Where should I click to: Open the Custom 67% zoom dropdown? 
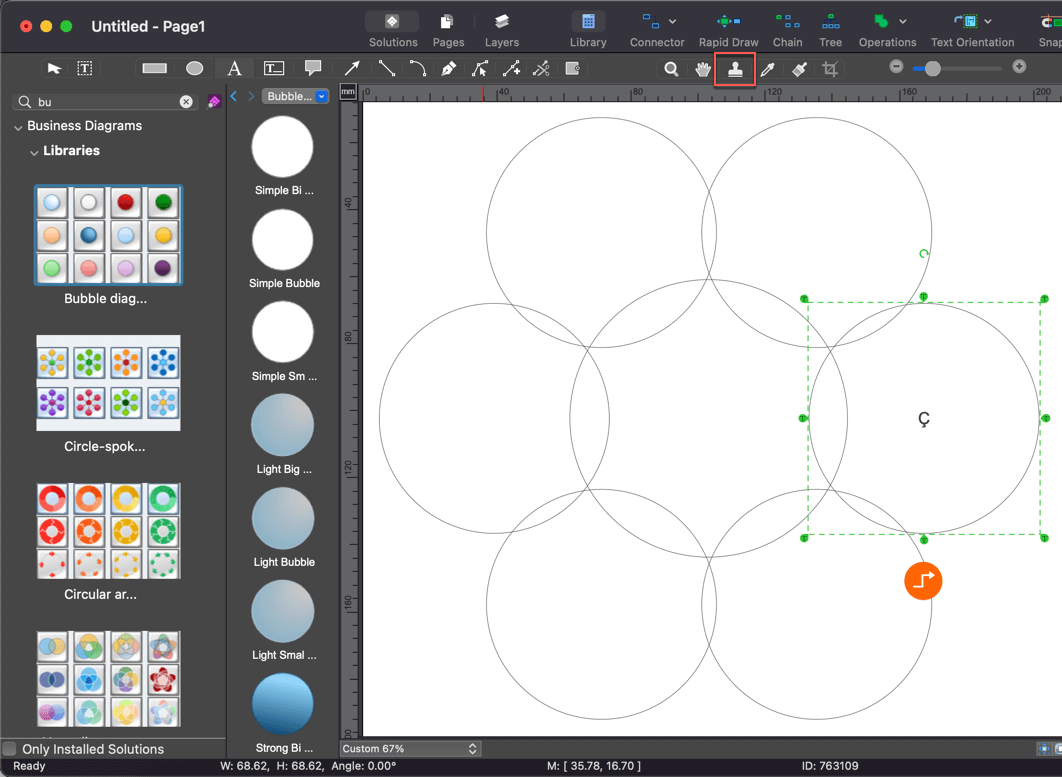[x=409, y=749]
